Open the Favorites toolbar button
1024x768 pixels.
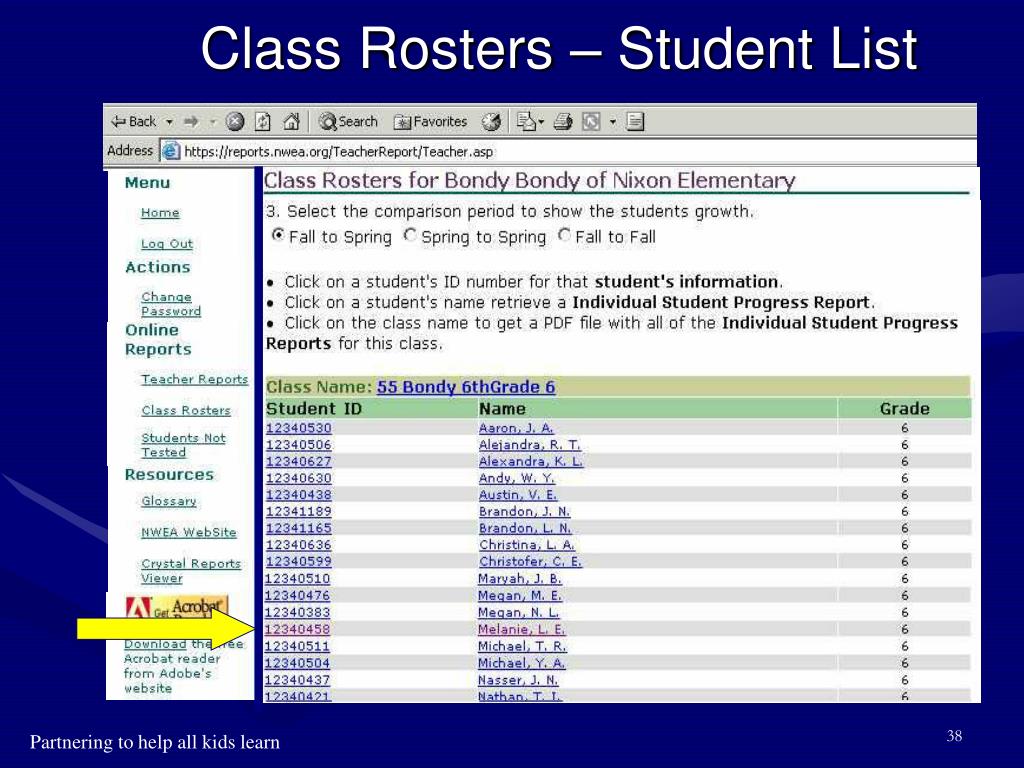click(x=431, y=121)
